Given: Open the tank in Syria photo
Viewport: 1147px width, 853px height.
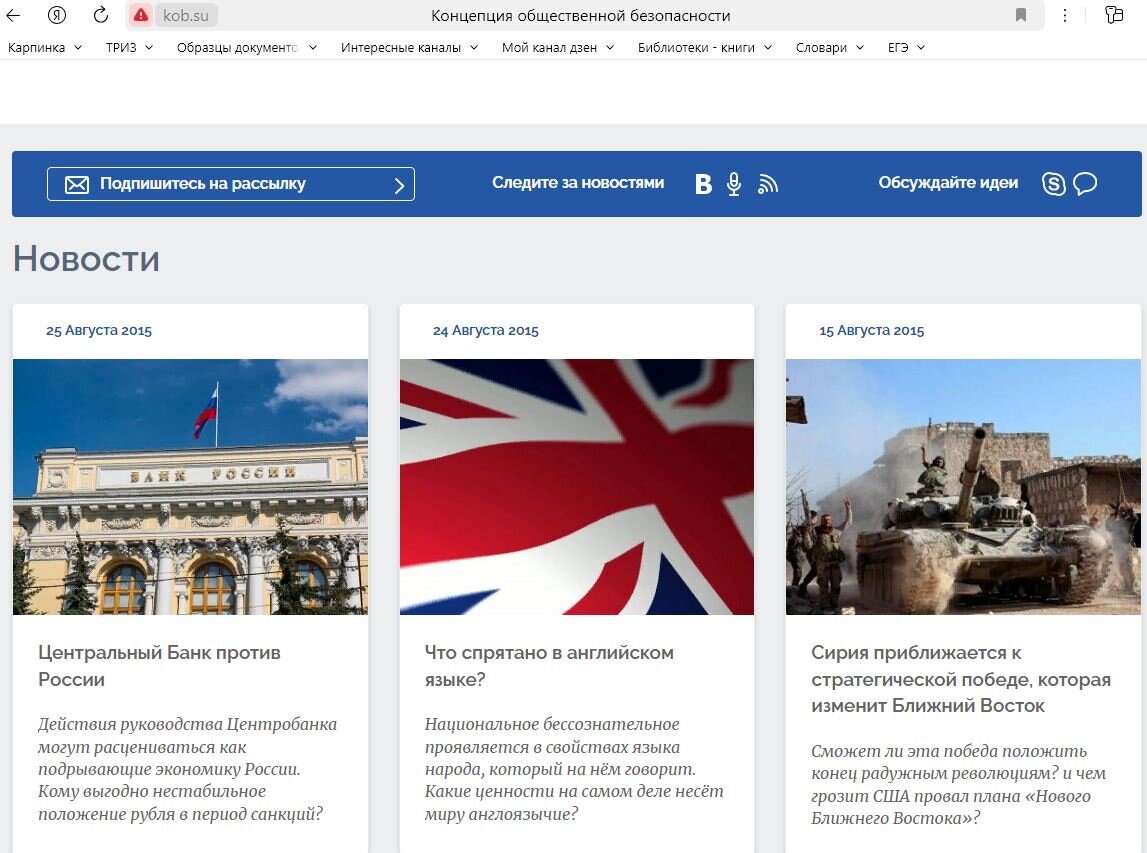Looking at the screenshot, I should (963, 486).
